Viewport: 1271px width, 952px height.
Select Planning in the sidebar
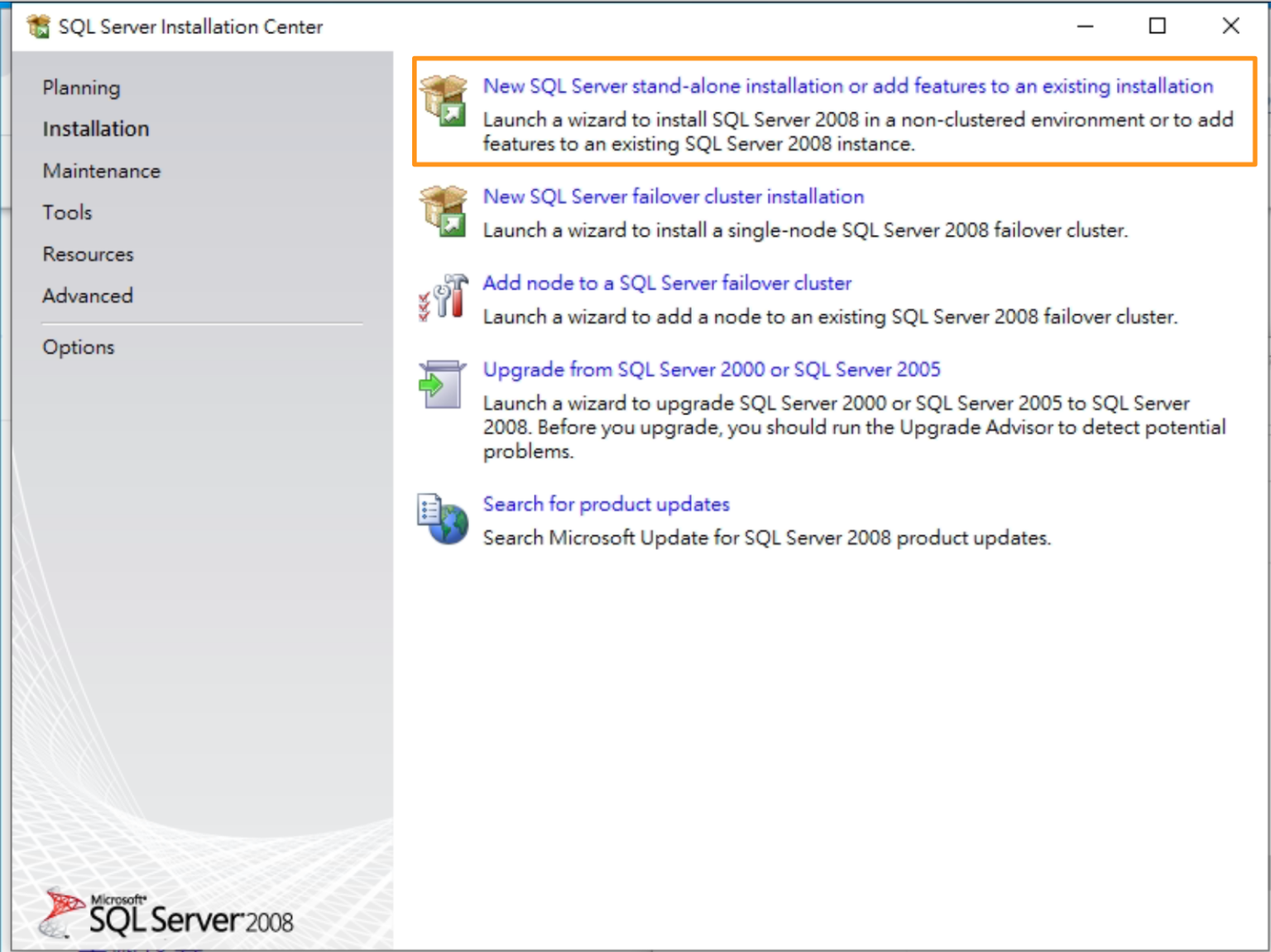point(81,87)
